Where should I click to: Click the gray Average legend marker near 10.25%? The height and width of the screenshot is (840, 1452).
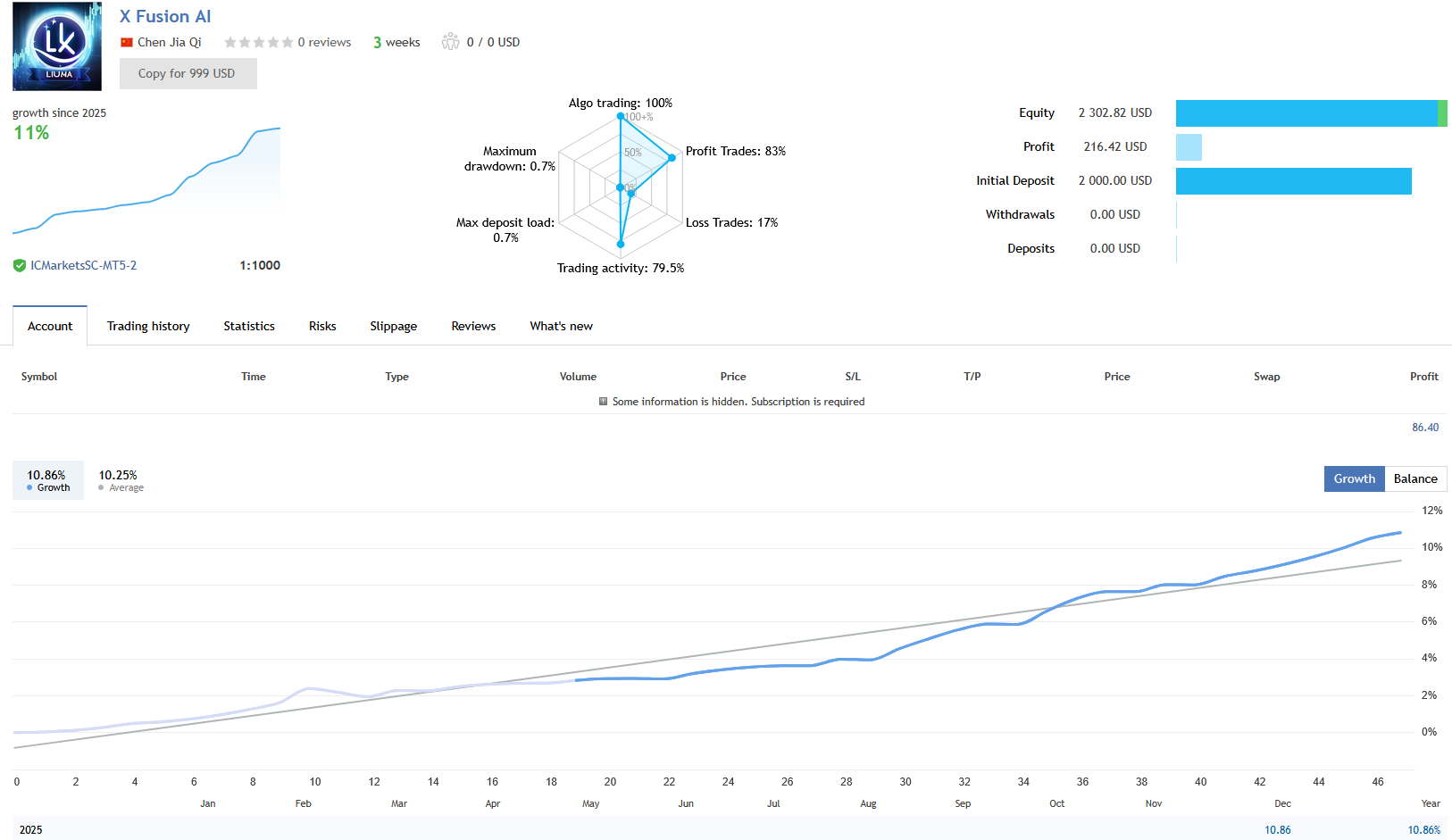tap(103, 487)
